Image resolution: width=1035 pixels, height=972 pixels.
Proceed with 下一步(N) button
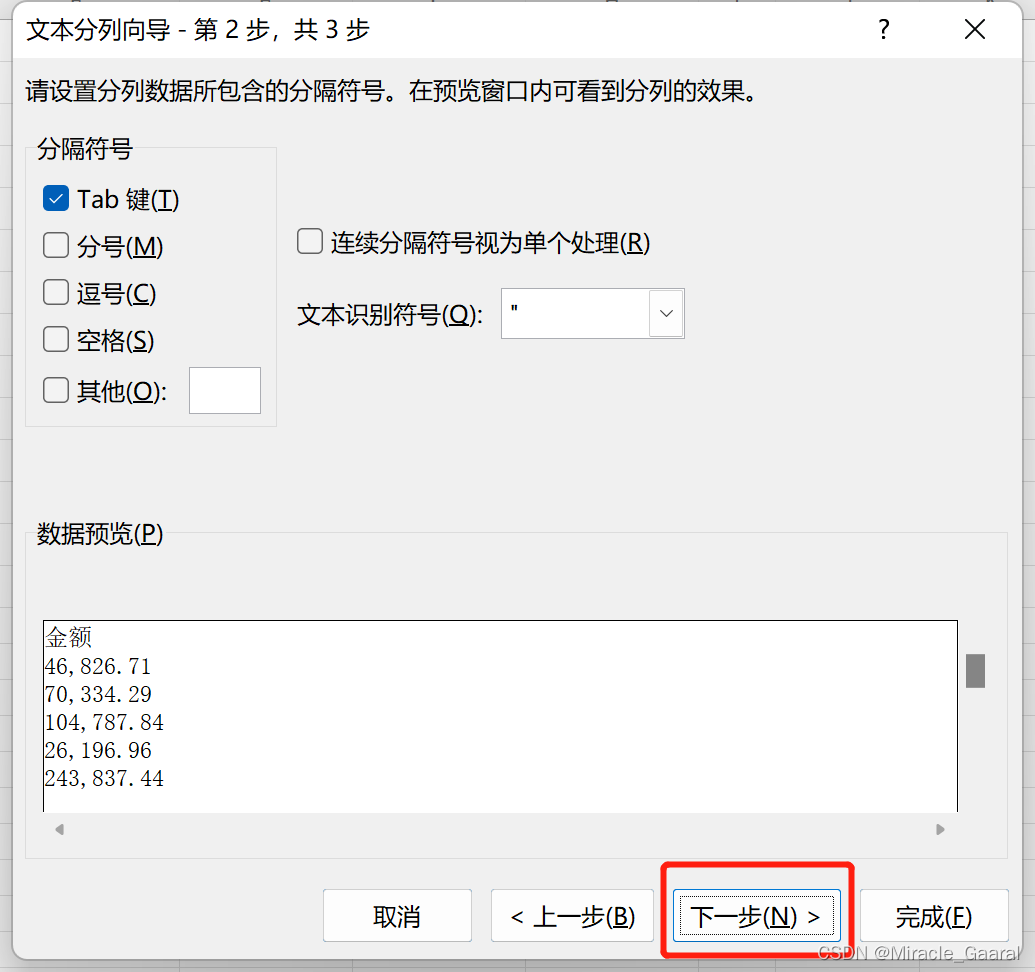pos(756,915)
